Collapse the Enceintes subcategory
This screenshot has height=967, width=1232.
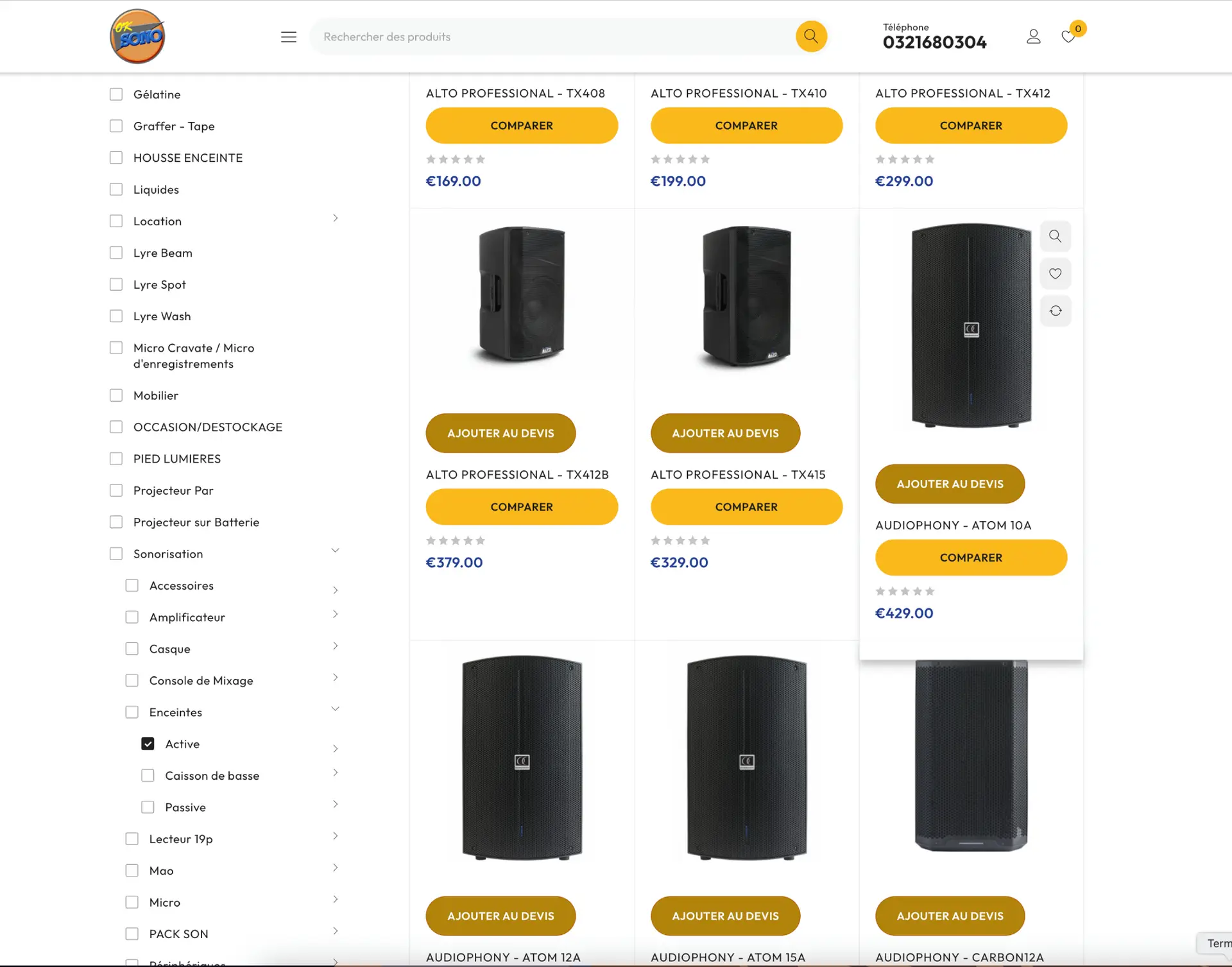[x=335, y=709]
